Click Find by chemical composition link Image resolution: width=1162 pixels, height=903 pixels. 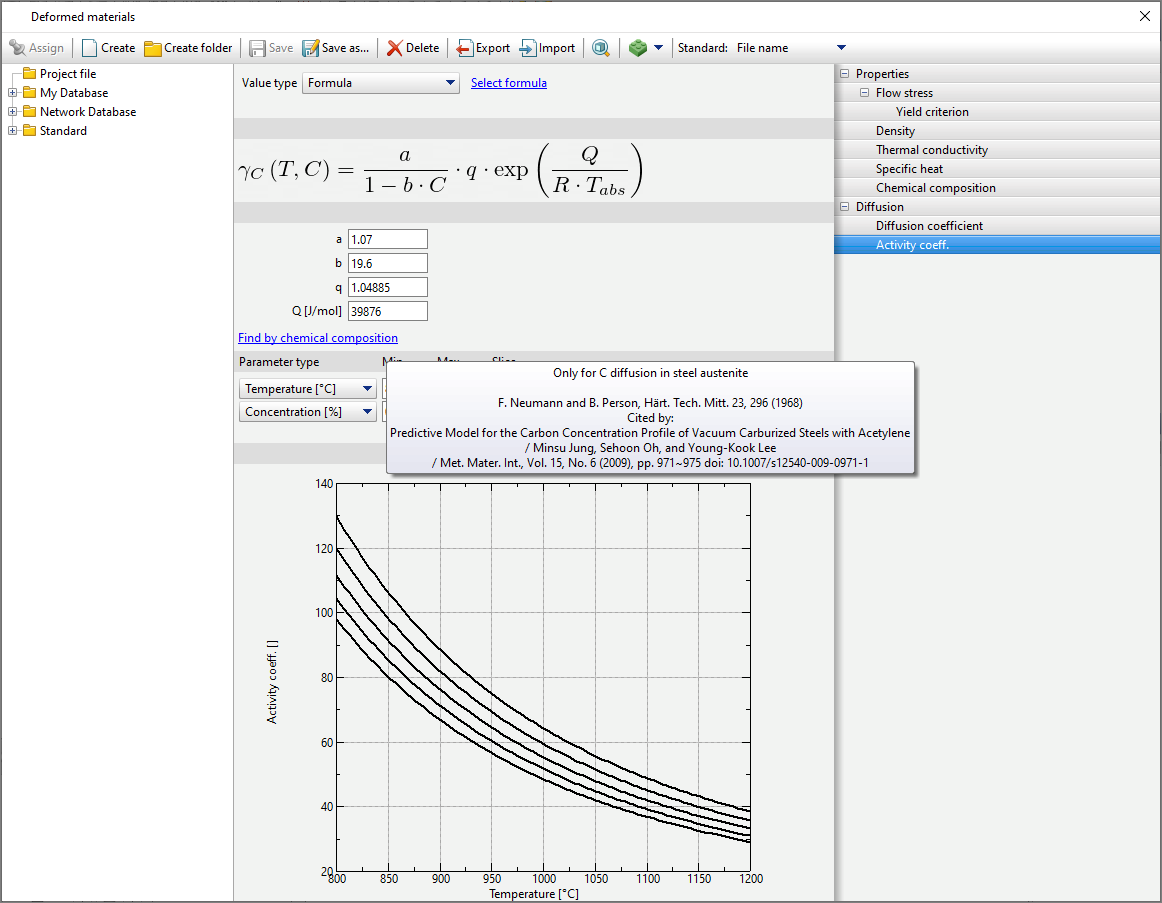(x=318, y=338)
